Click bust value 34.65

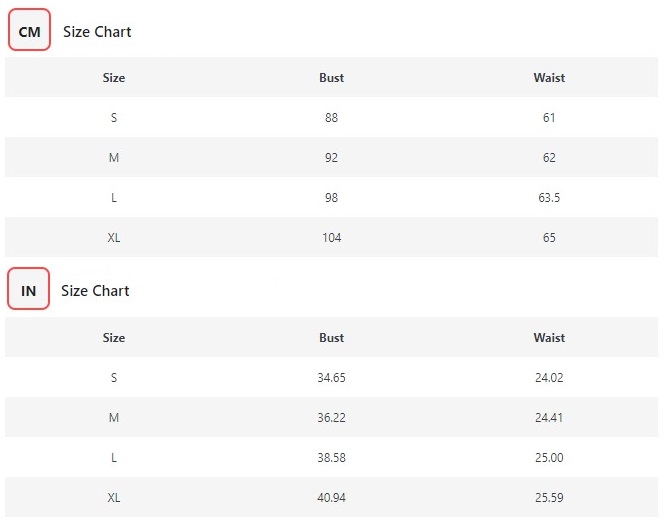pyautogui.click(x=332, y=377)
